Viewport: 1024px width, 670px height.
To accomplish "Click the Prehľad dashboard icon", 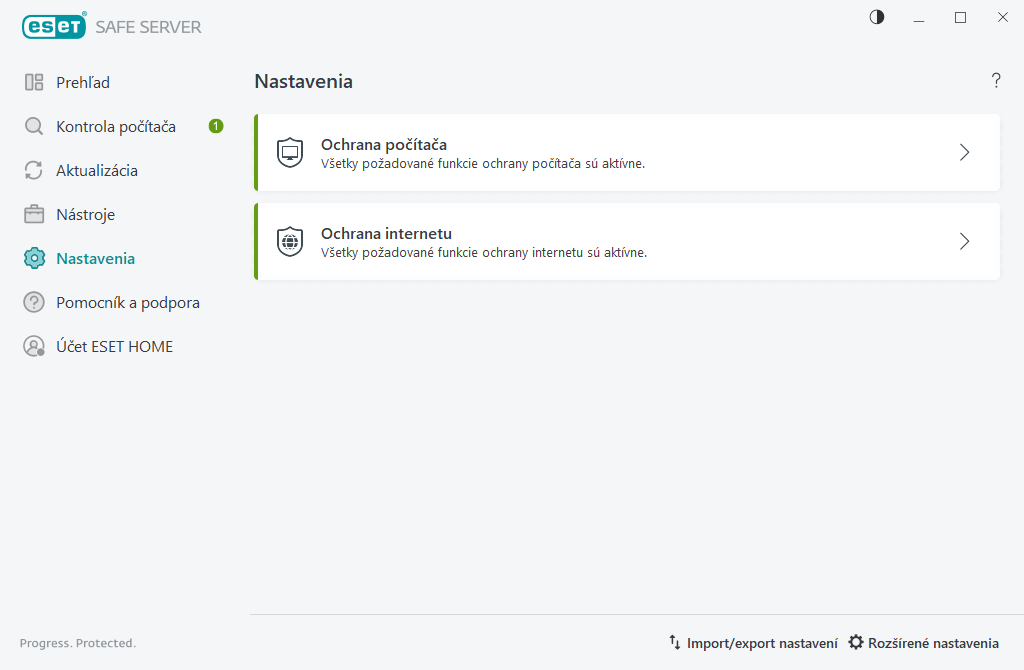I will (34, 83).
